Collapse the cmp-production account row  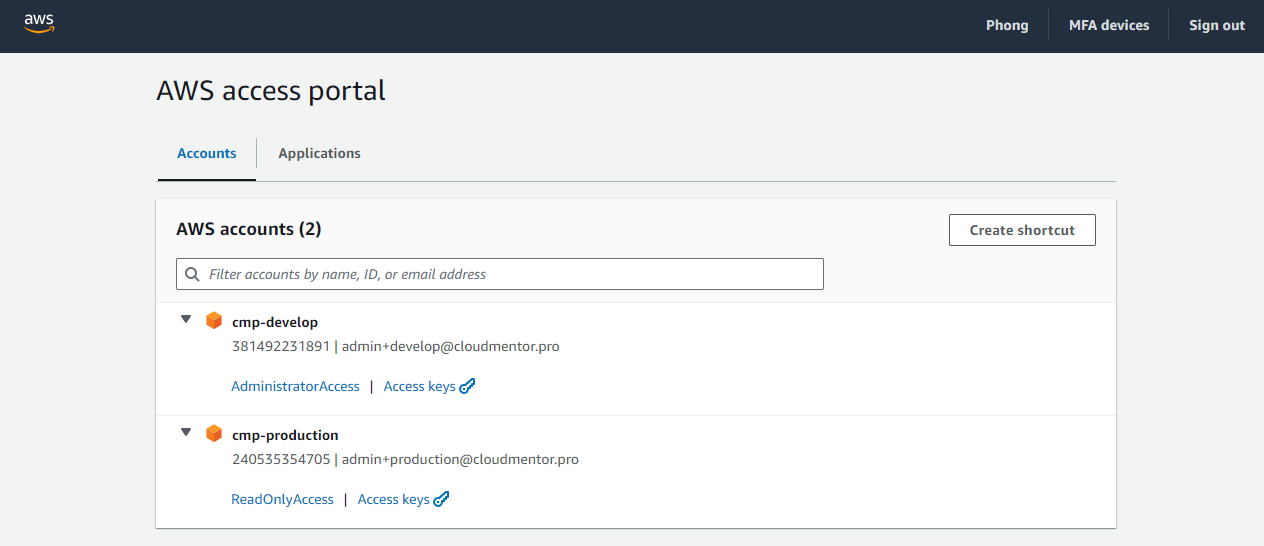[x=186, y=433]
